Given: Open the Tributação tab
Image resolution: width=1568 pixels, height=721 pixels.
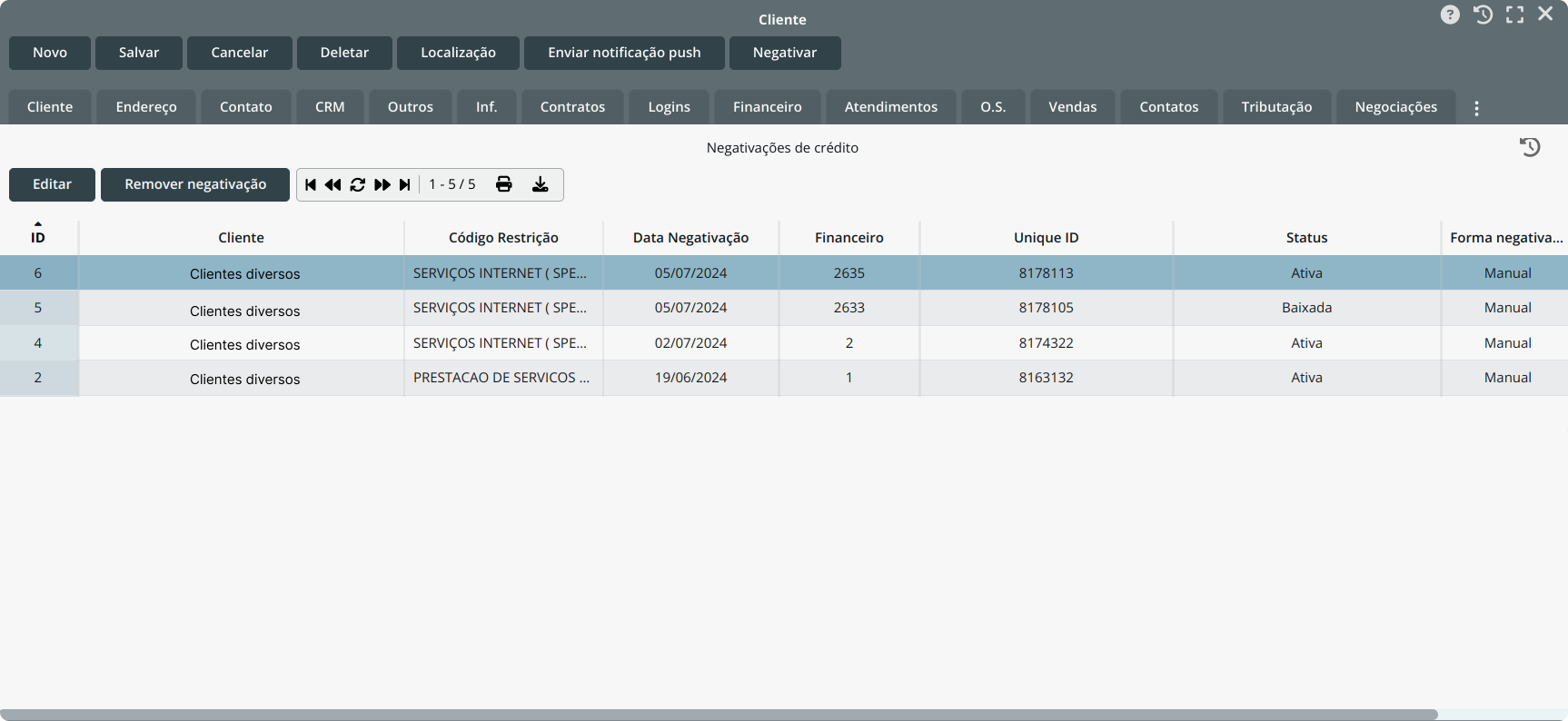Looking at the screenshot, I should [1277, 107].
